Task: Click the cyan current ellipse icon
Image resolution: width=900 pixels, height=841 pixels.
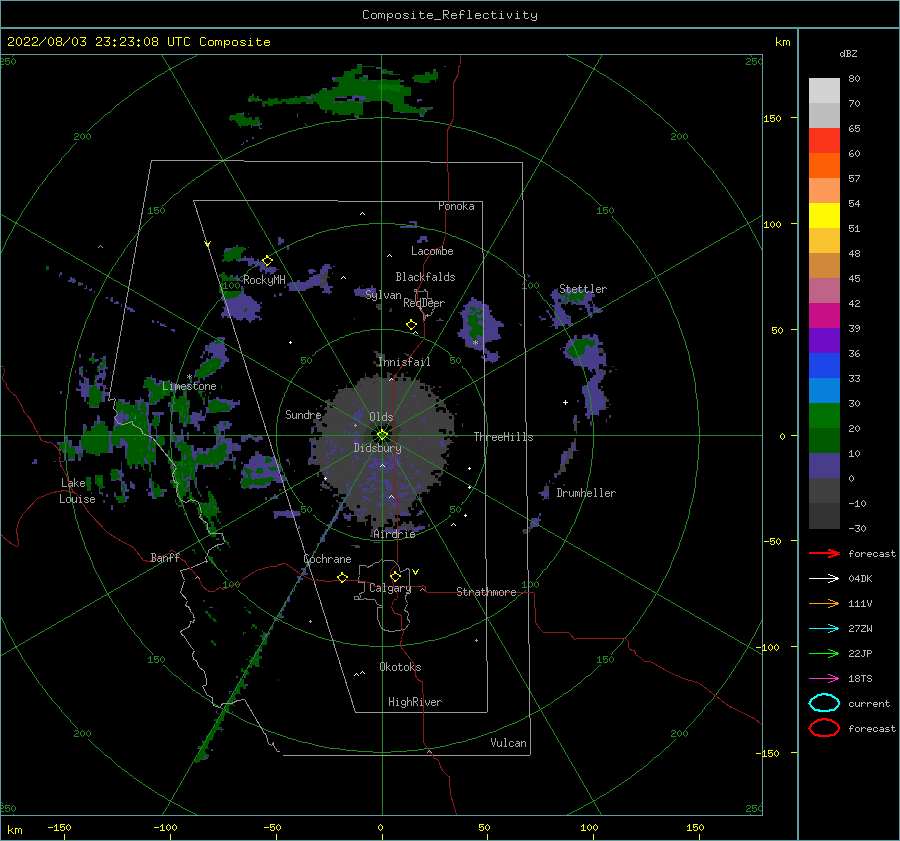Action: click(x=824, y=703)
